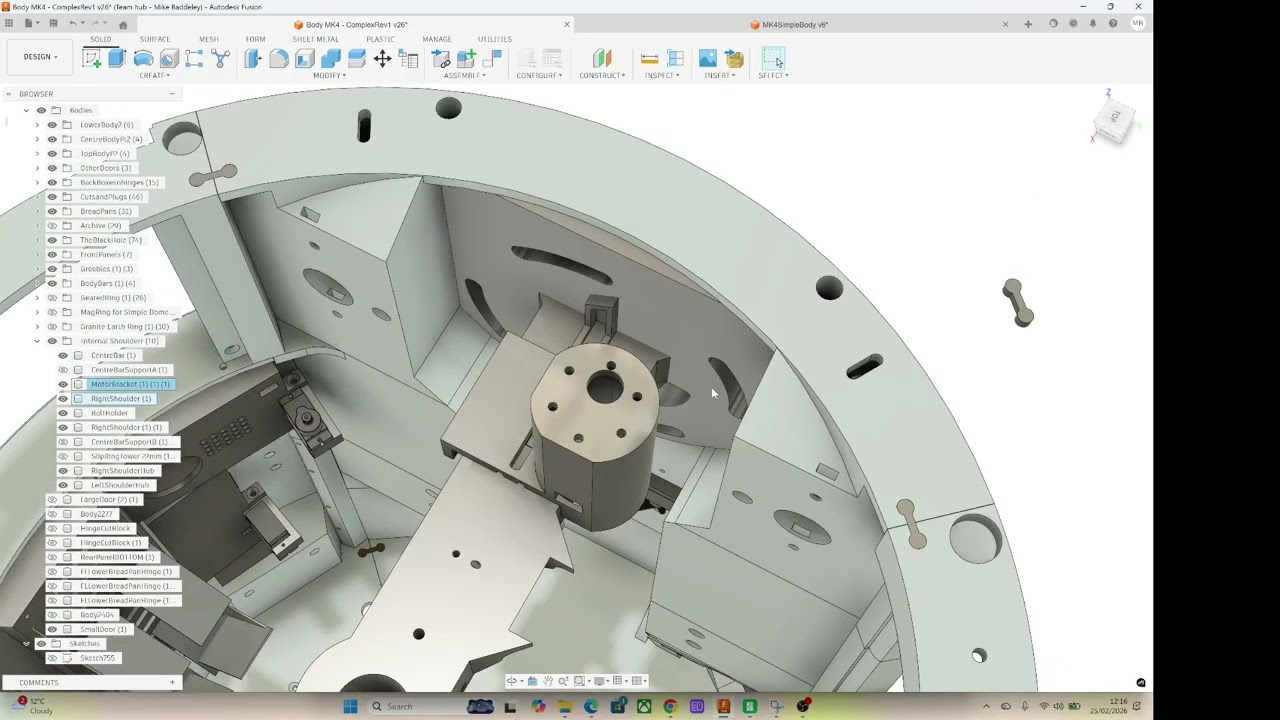Collapse the Internal Shoulderr folder
Viewport: 1280px width, 720px height.
pyautogui.click(x=37, y=341)
